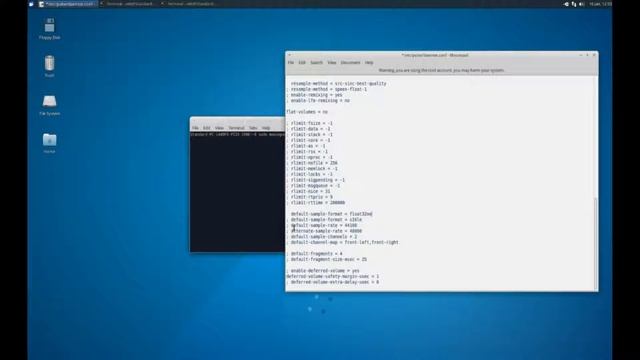Click the line 'default-sample-rate = 44100'

tap(322, 226)
